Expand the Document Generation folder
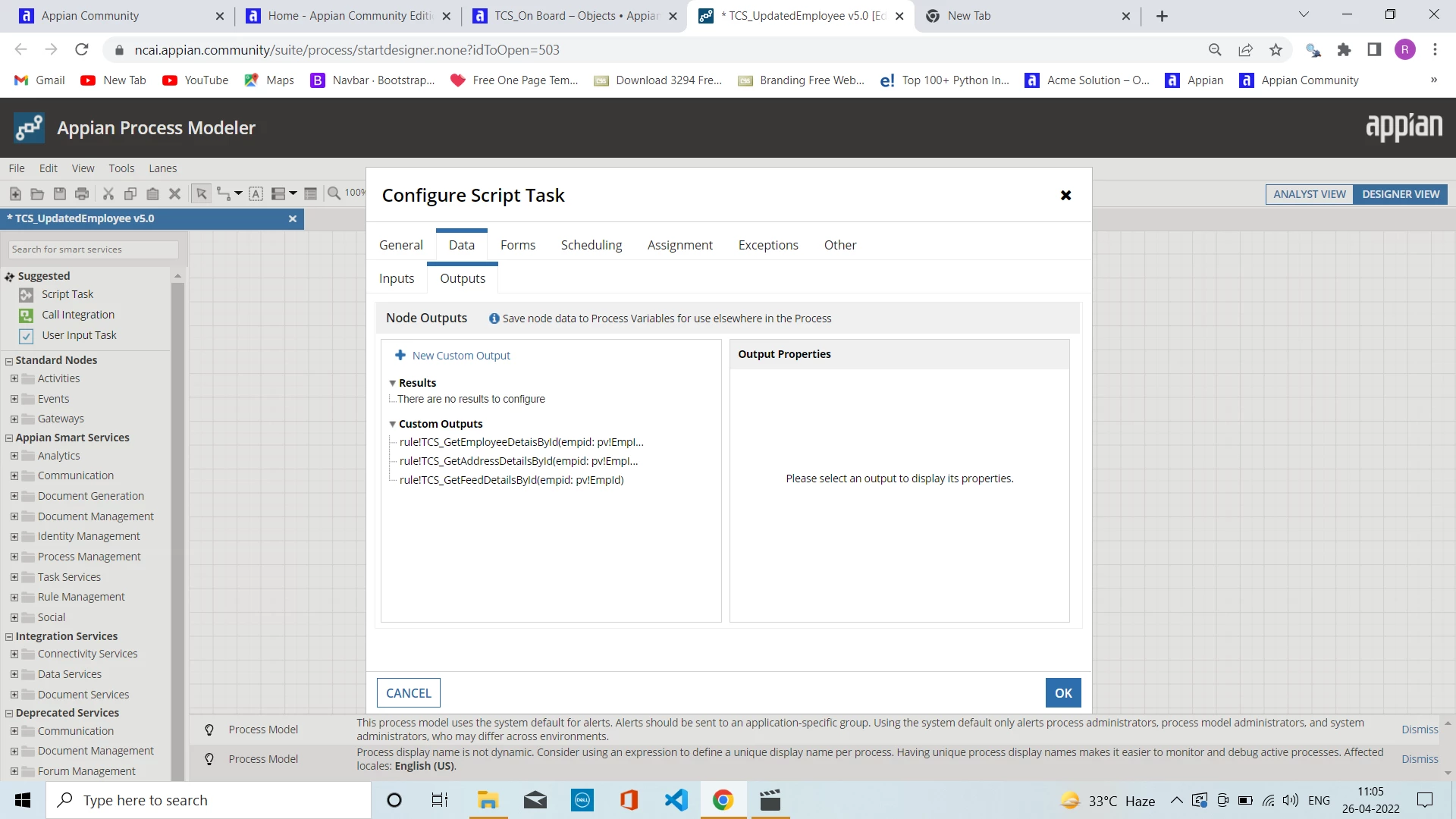The image size is (1456, 819). tap(14, 496)
